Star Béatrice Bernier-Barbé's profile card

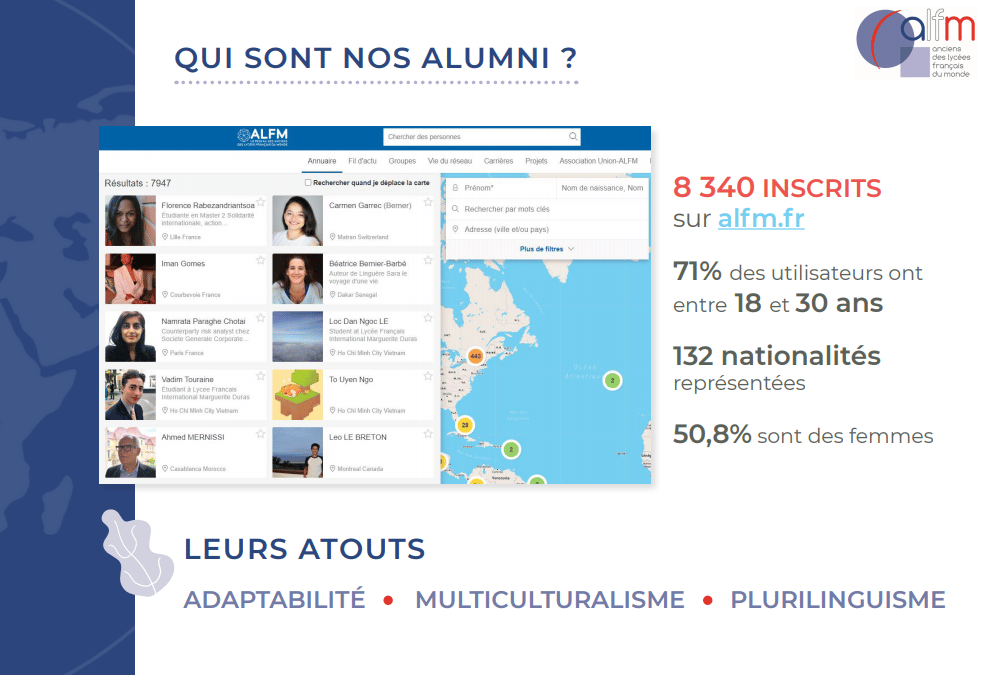(428, 260)
